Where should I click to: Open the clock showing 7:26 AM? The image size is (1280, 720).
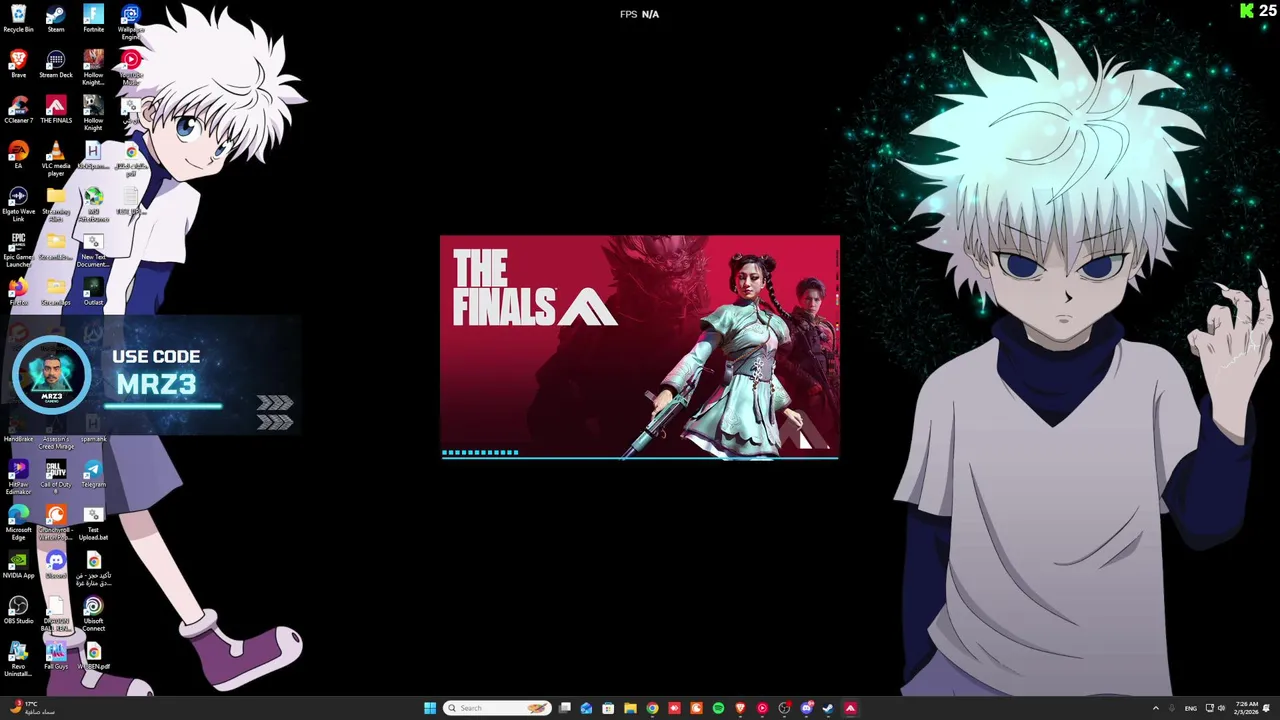tap(1246, 708)
